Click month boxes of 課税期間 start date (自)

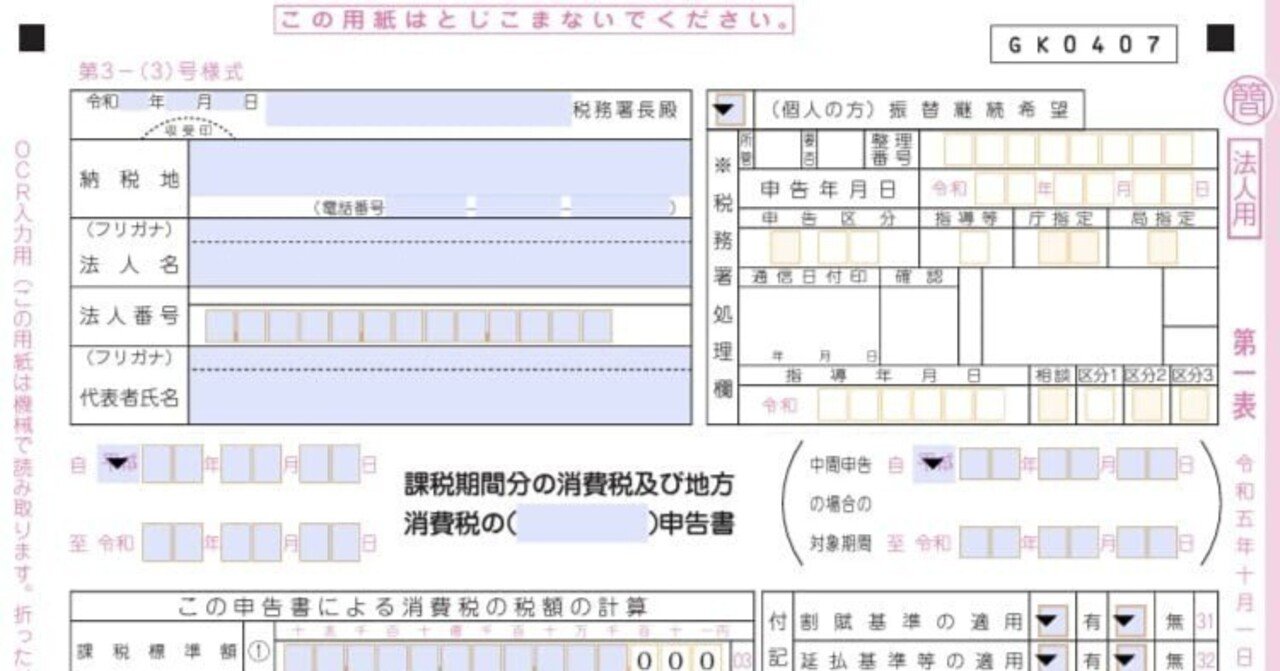coord(251,464)
